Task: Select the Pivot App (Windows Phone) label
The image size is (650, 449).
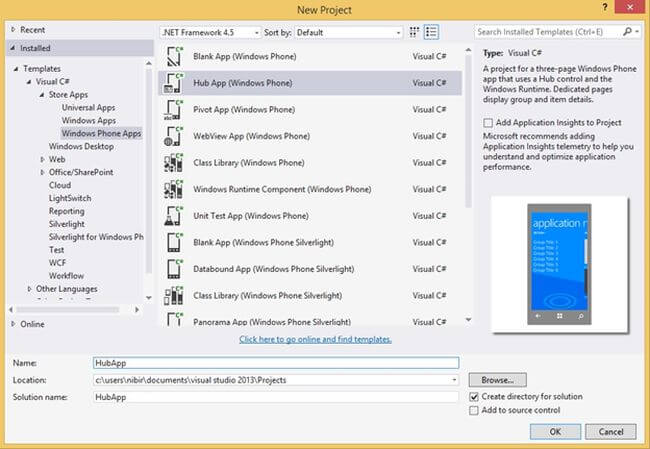Action: pos(244,109)
